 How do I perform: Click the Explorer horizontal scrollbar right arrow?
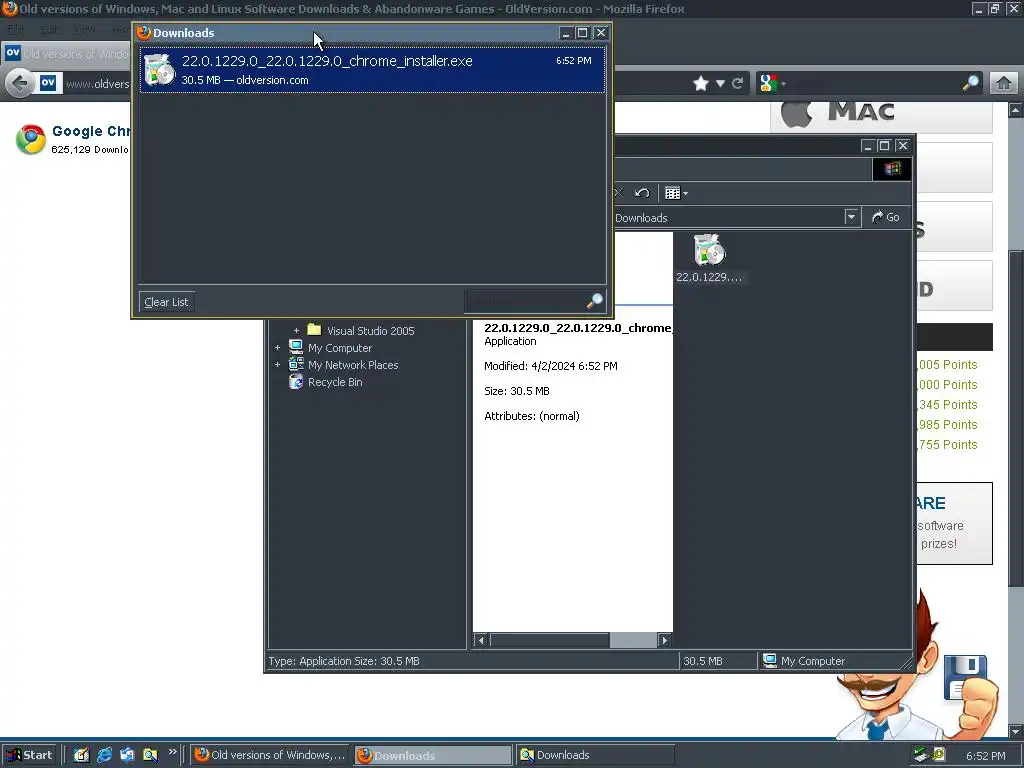(664, 640)
